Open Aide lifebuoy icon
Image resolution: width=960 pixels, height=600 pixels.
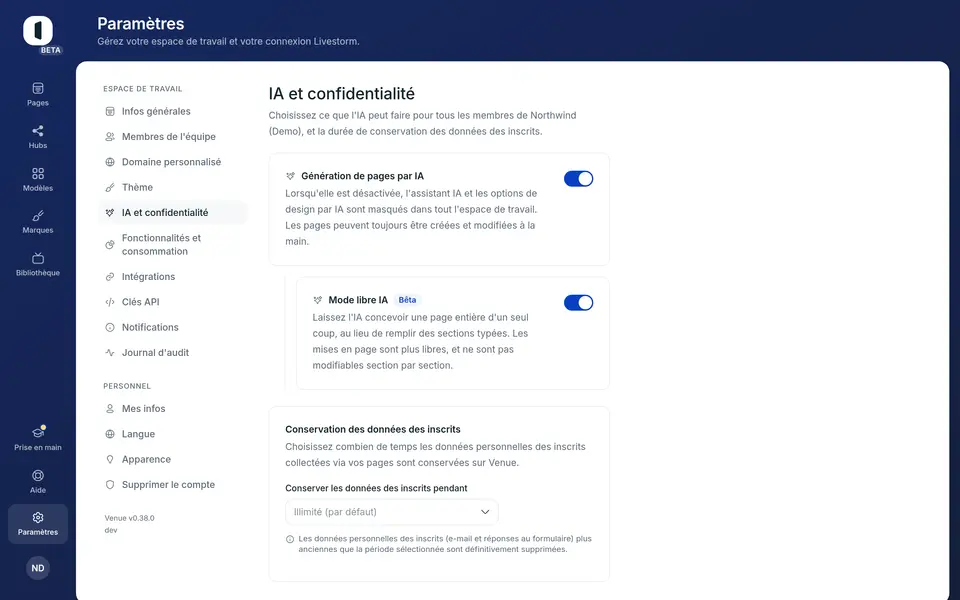(x=38, y=475)
